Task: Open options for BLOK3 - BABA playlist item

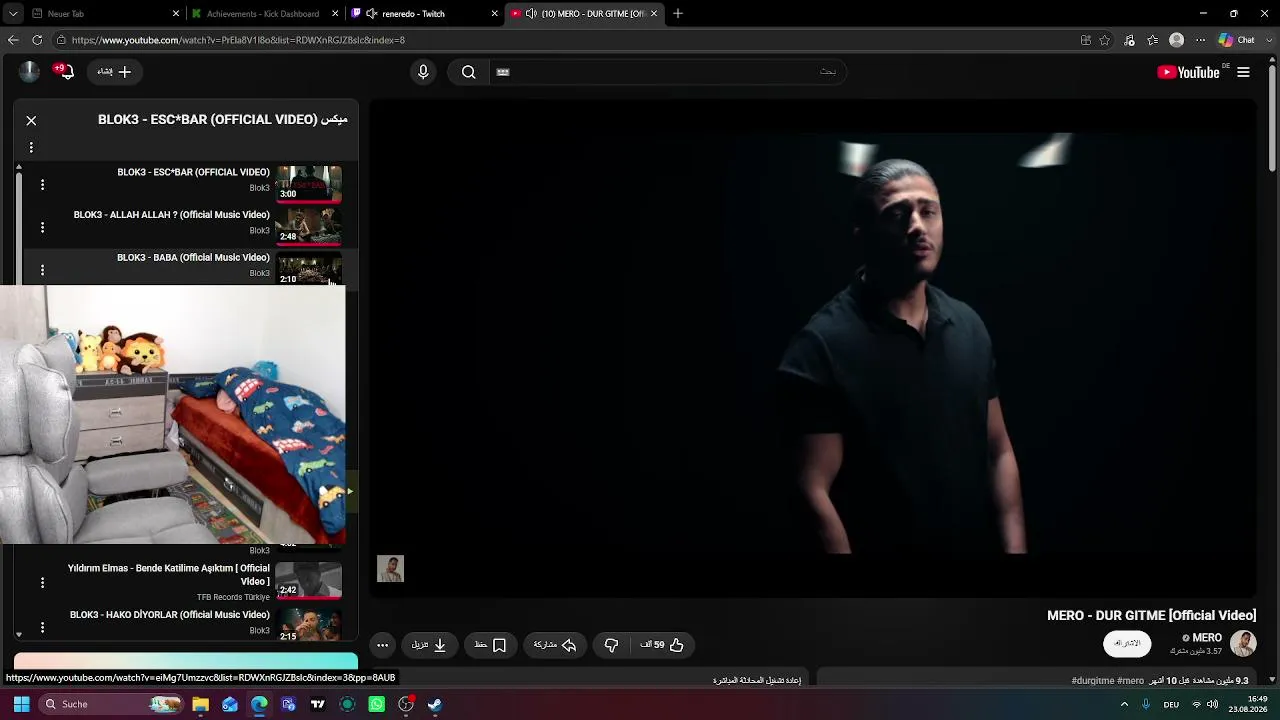Action: [42, 270]
